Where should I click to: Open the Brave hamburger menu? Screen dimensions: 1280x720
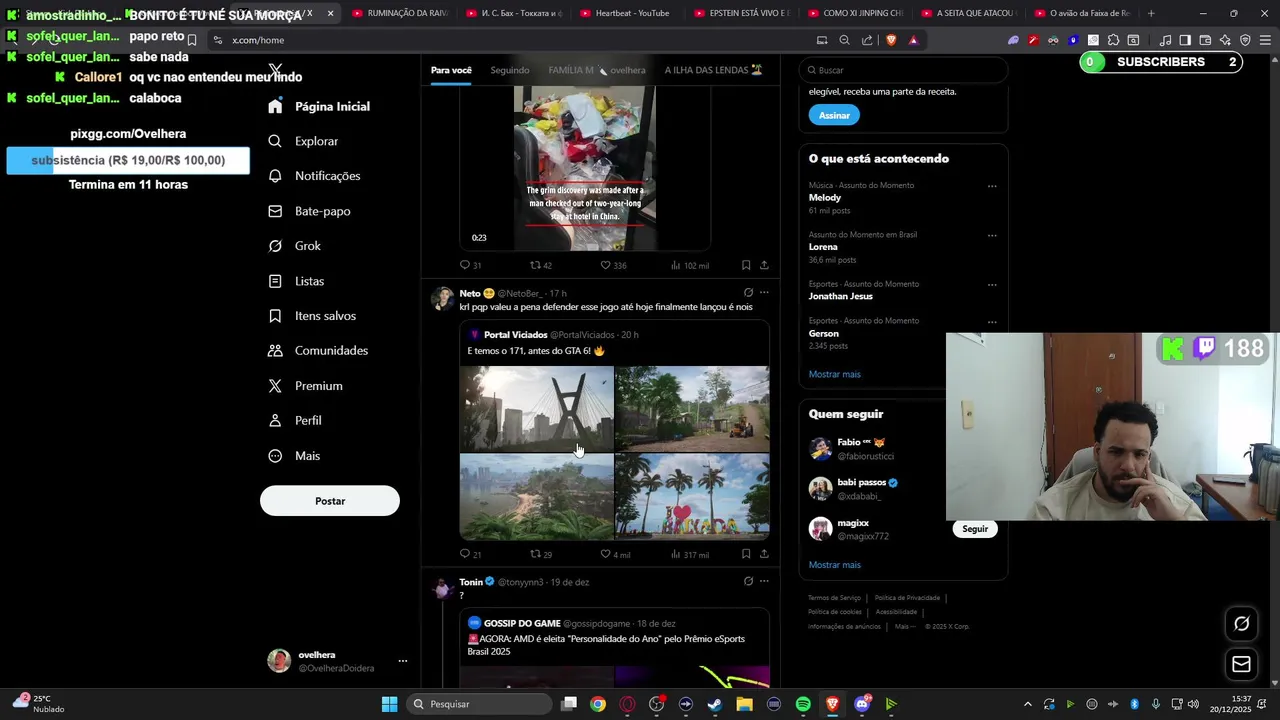coord(1265,40)
